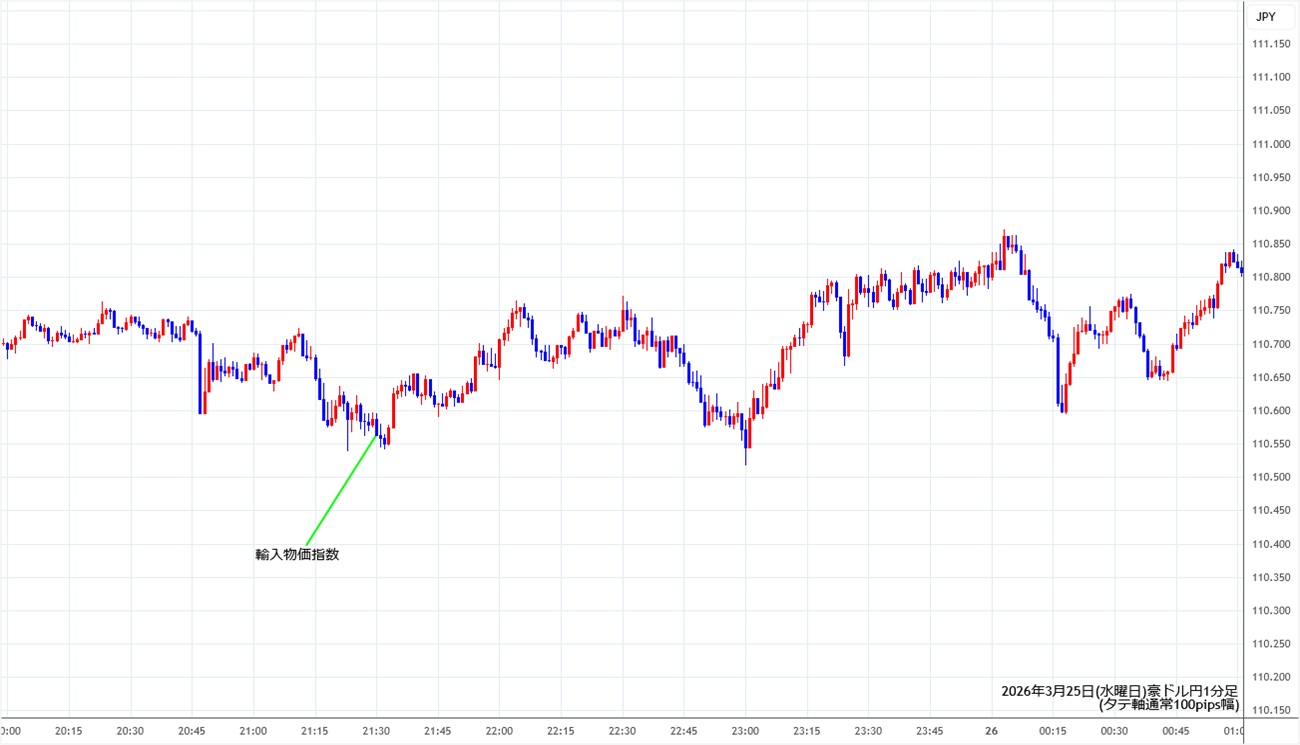Select the 23:00 tick on time axis
Screen dimensions: 1300x745
click(746, 731)
